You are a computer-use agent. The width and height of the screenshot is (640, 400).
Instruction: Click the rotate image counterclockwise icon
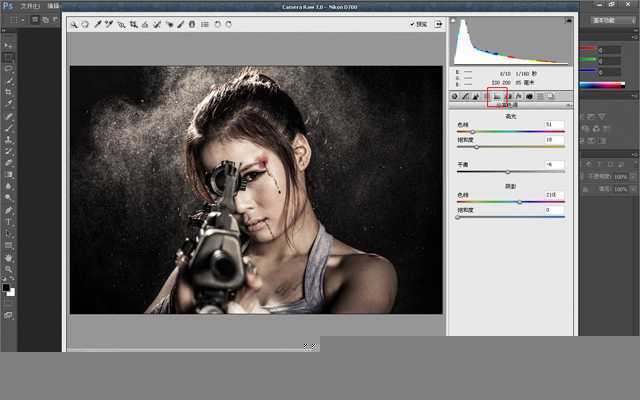click(x=218, y=24)
